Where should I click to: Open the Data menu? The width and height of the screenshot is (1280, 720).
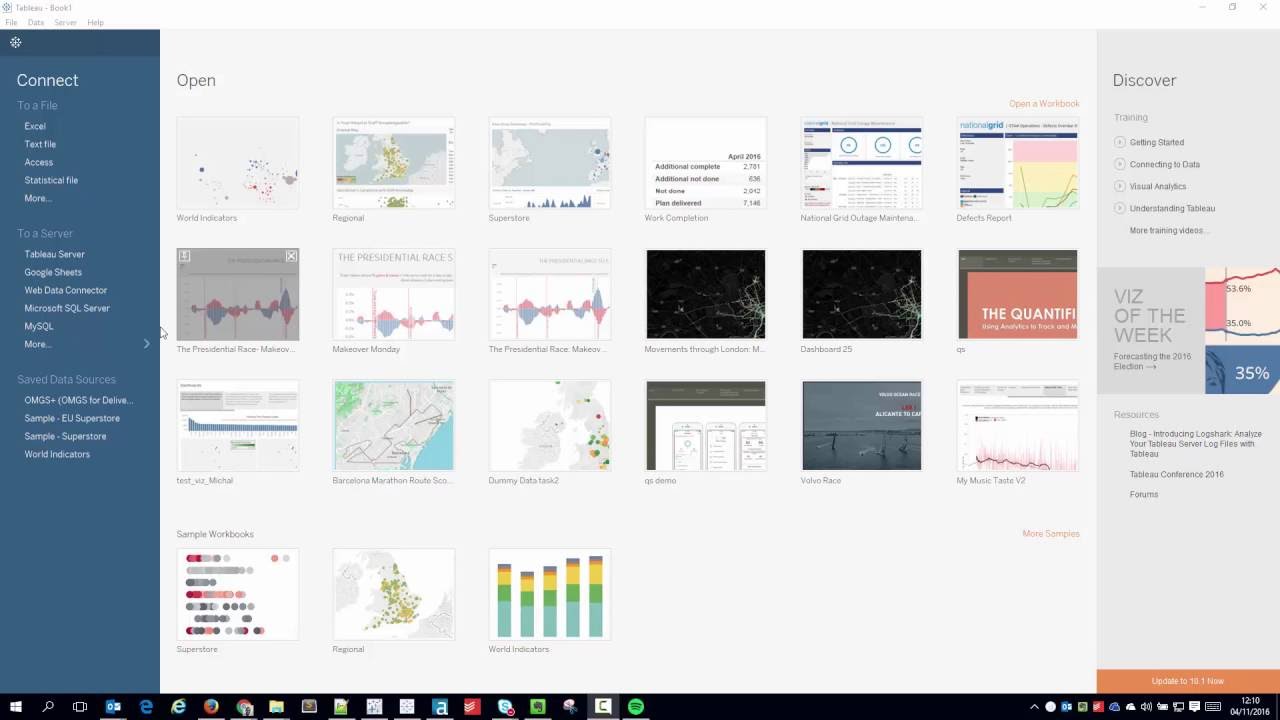(36, 22)
